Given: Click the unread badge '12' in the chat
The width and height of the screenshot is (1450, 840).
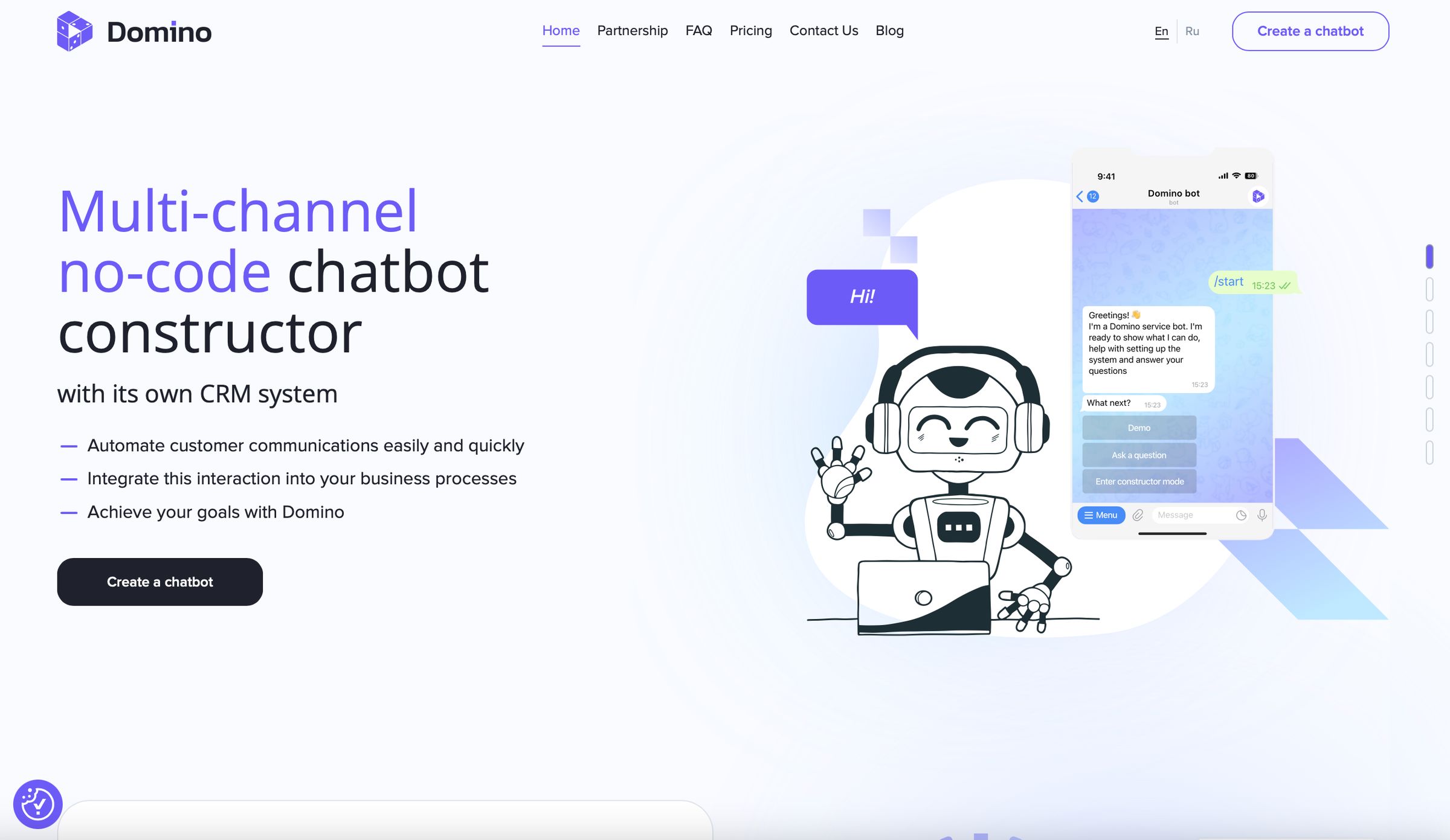Looking at the screenshot, I should (x=1092, y=196).
